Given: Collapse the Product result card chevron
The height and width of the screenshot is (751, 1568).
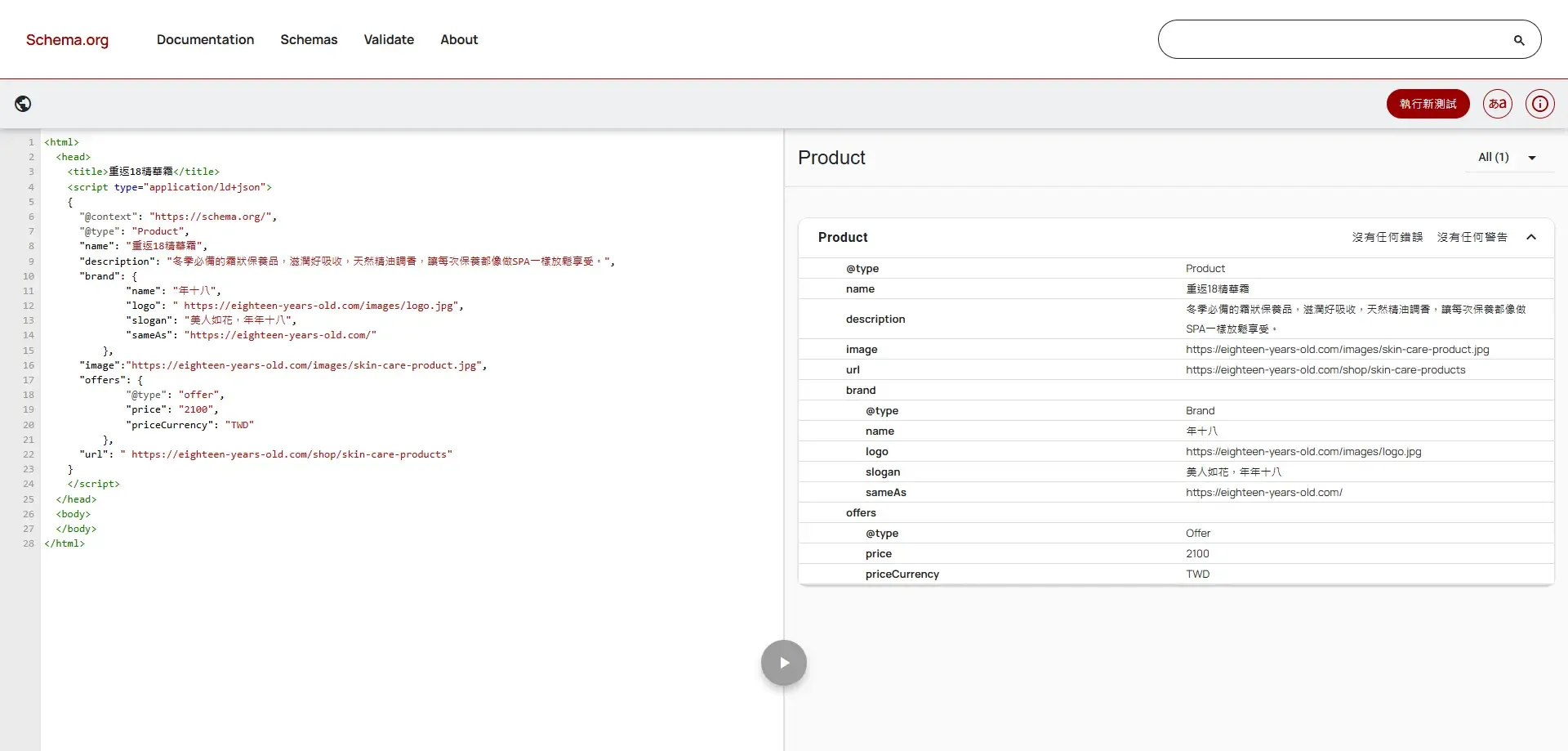Looking at the screenshot, I should click(x=1530, y=237).
